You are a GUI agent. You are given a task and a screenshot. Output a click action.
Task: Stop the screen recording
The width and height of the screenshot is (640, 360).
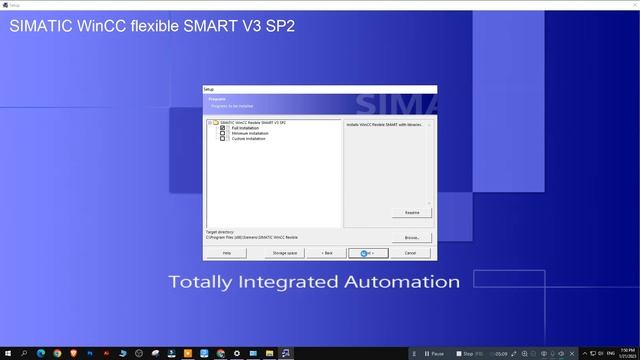coord(465,354)
